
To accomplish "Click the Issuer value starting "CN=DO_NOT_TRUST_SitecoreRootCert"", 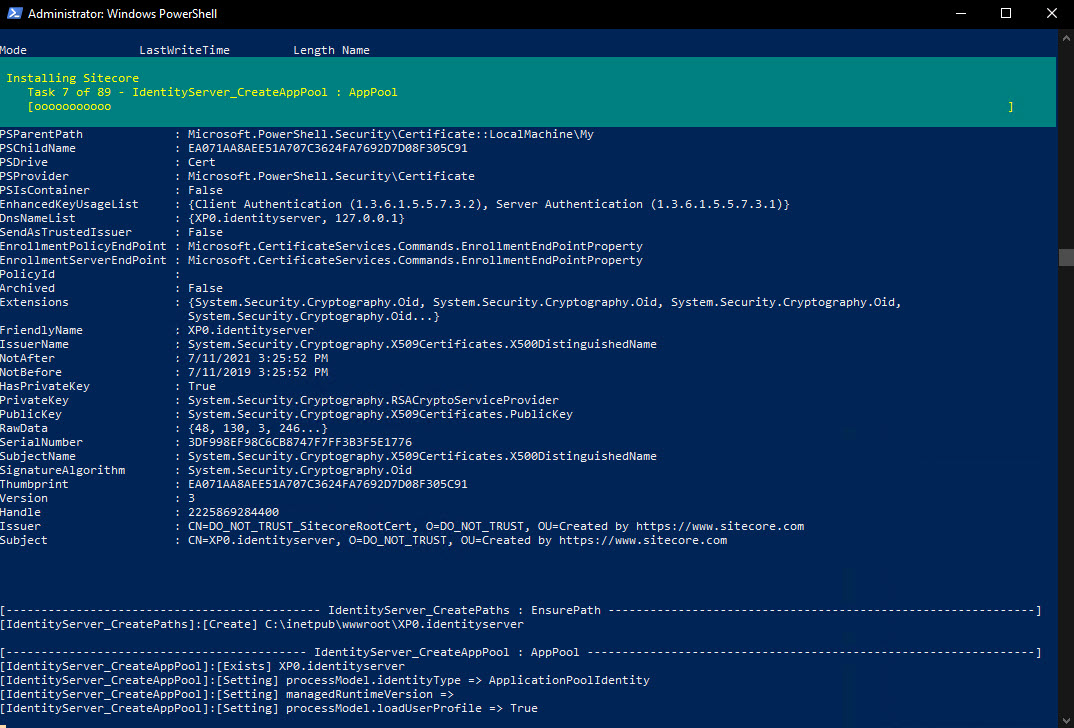I will (x=496, y=527).
